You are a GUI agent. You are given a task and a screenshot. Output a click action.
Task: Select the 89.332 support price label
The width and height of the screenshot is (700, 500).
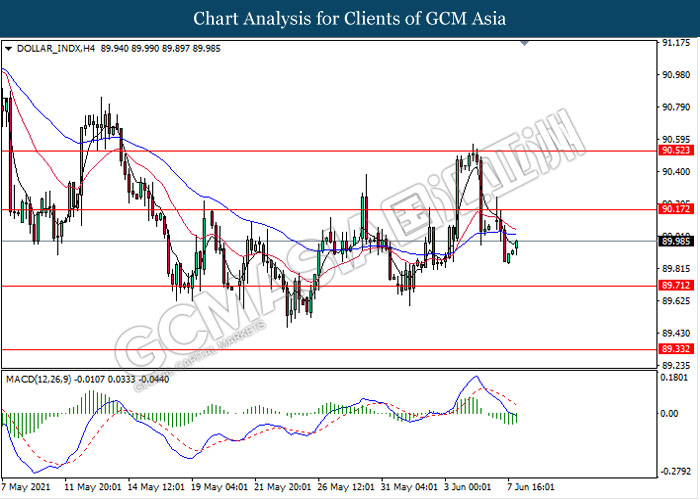pos(676,349)
